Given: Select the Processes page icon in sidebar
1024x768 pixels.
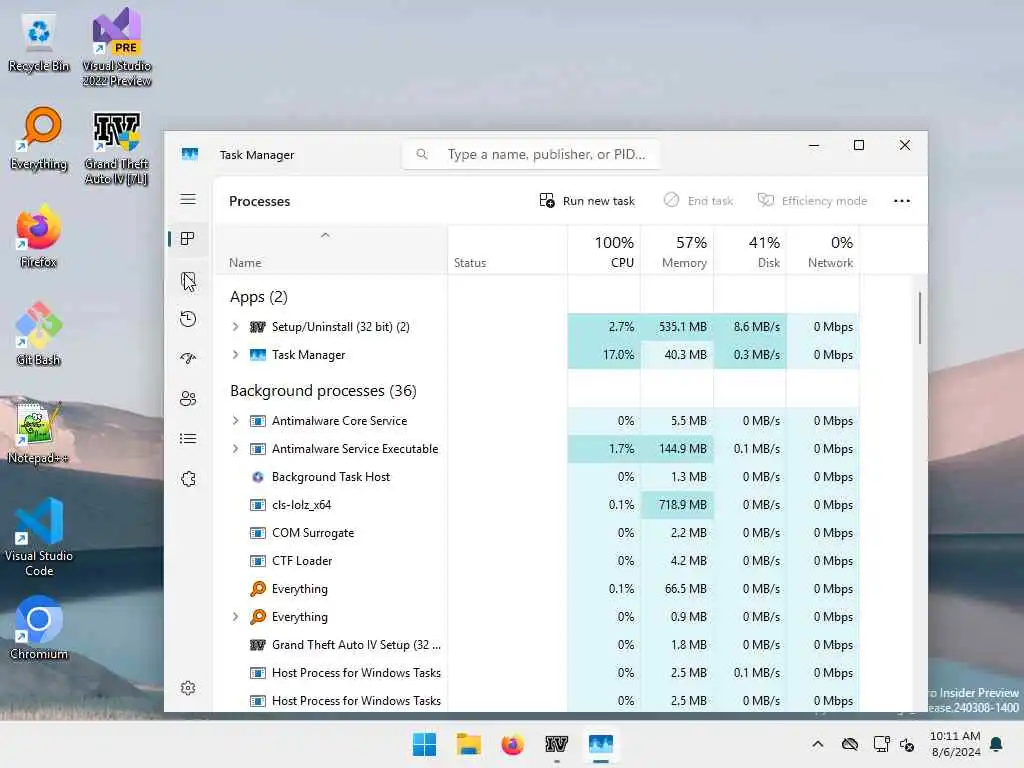Looking at the screenshot, I should [188, 239].
